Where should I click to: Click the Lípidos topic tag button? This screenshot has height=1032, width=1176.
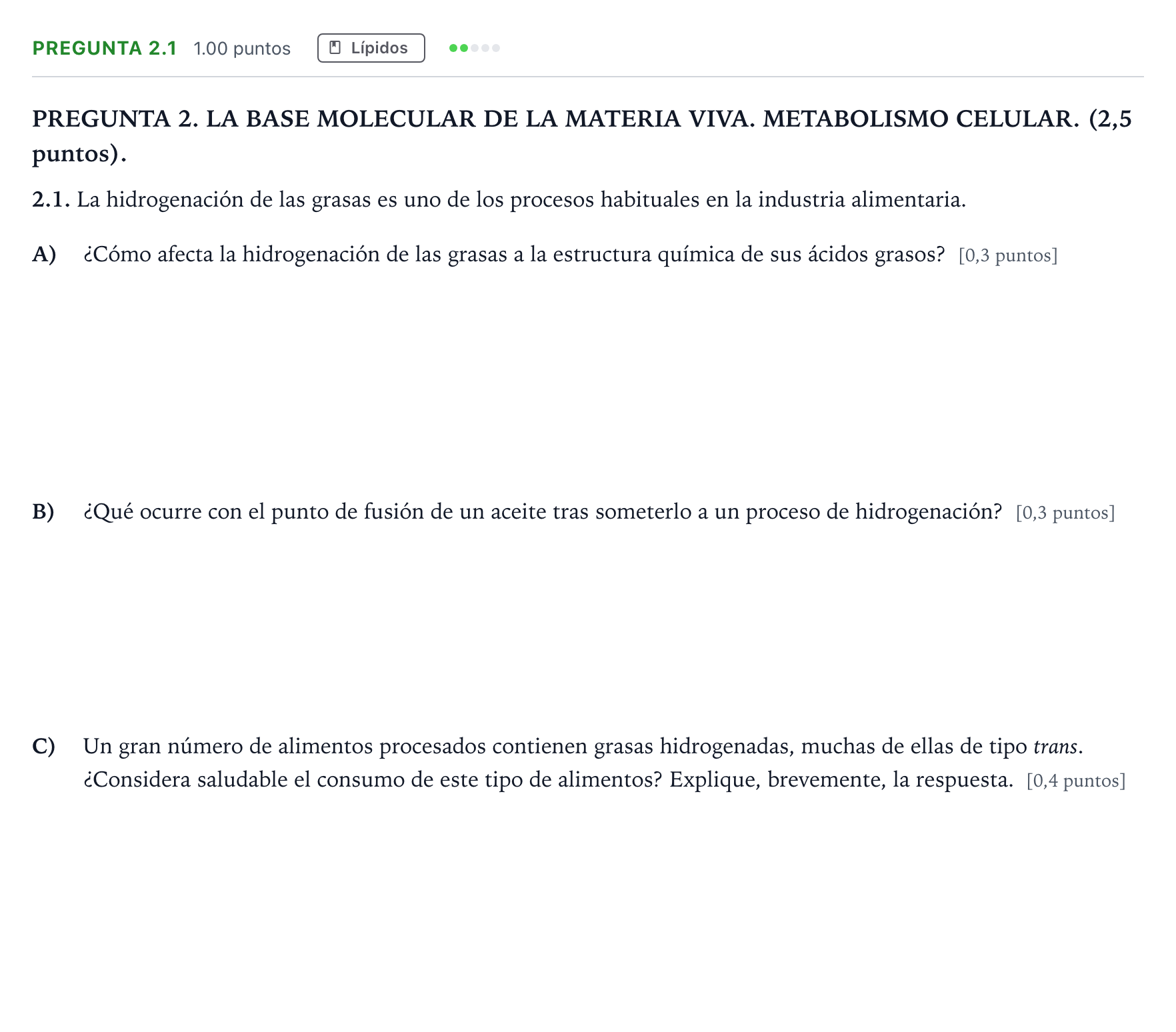click(371, 48)
